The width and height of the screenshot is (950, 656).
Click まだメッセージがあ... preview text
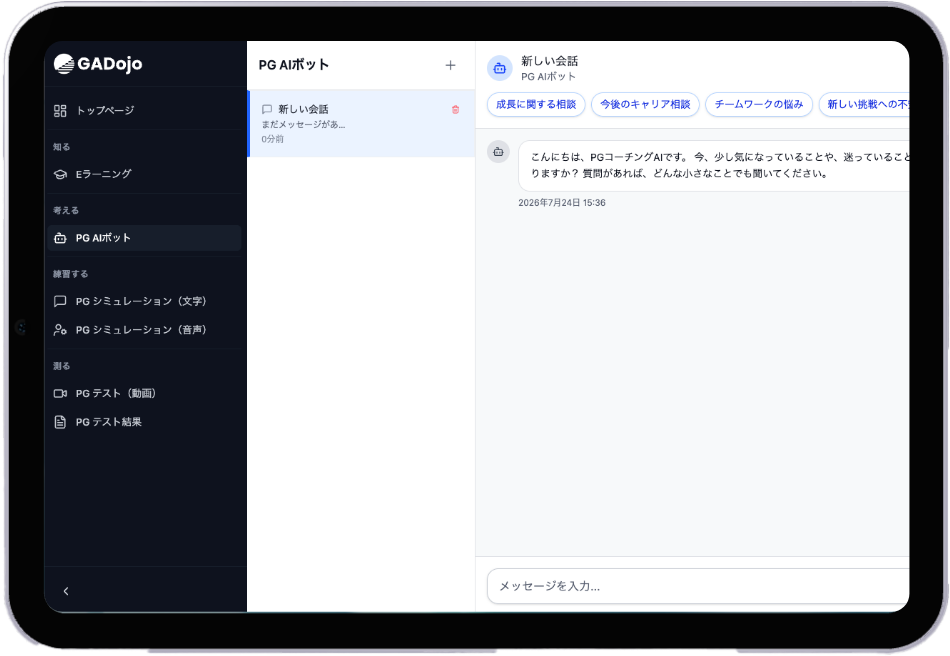pos(303,125)
